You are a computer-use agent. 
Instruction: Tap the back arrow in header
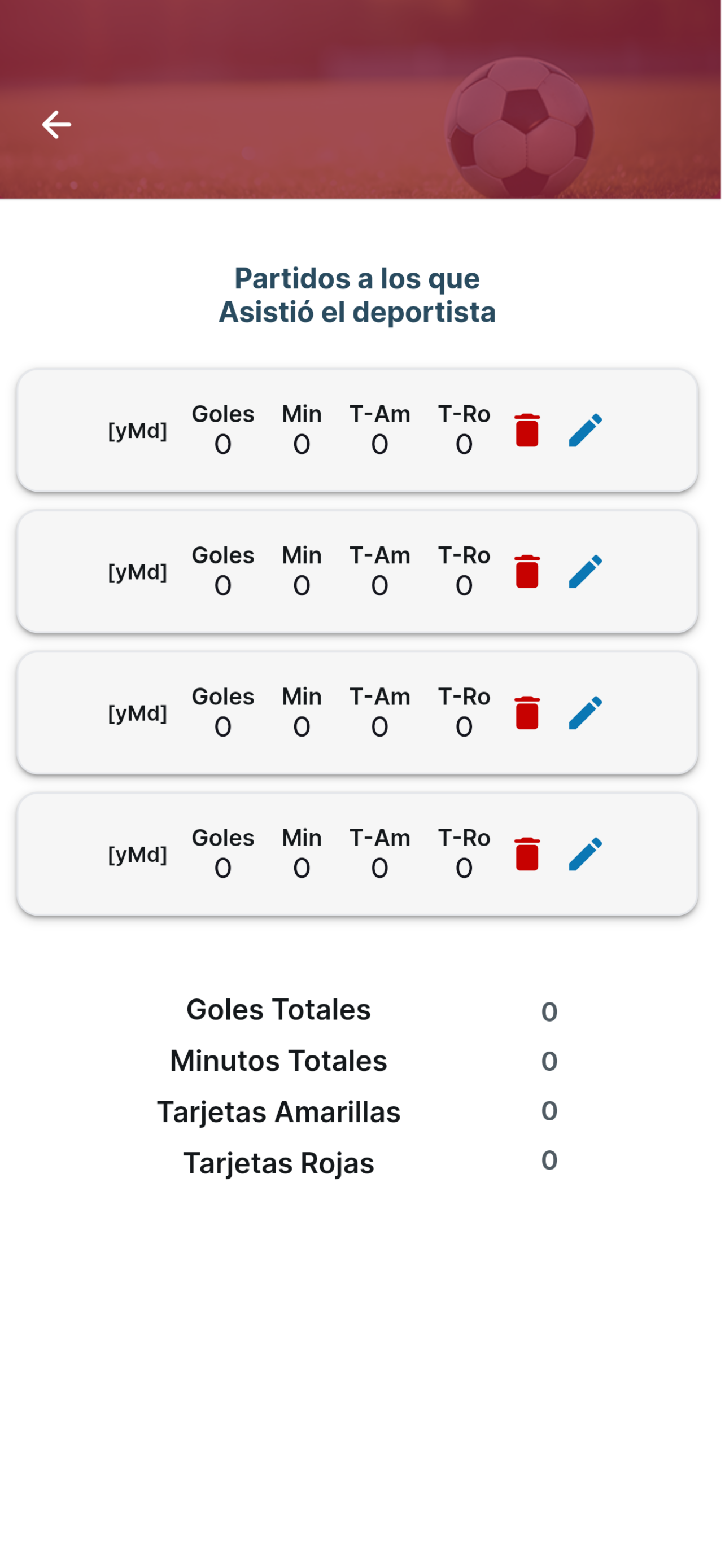pos(56,125)
